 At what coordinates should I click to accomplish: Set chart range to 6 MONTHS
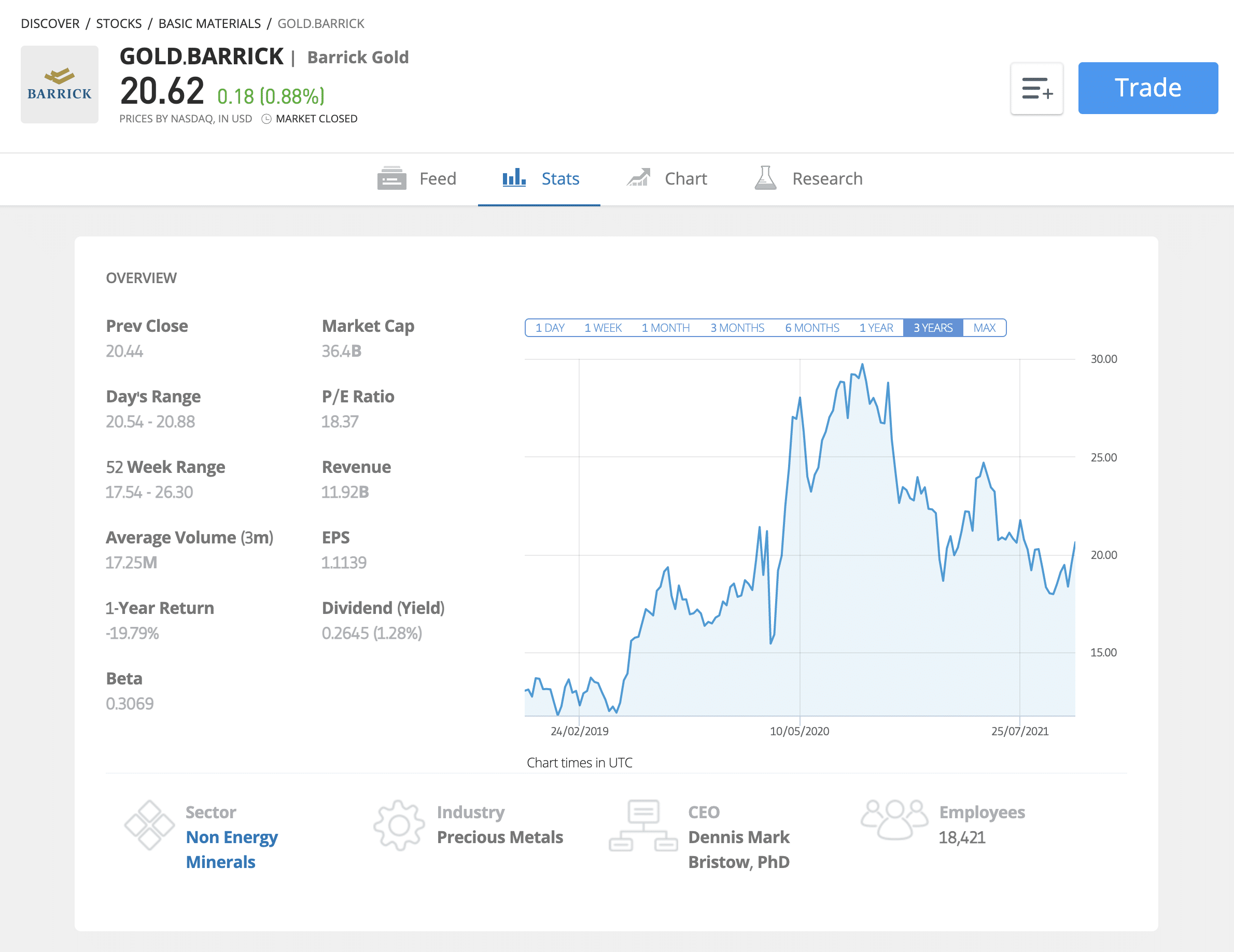[x=812, y=328]
